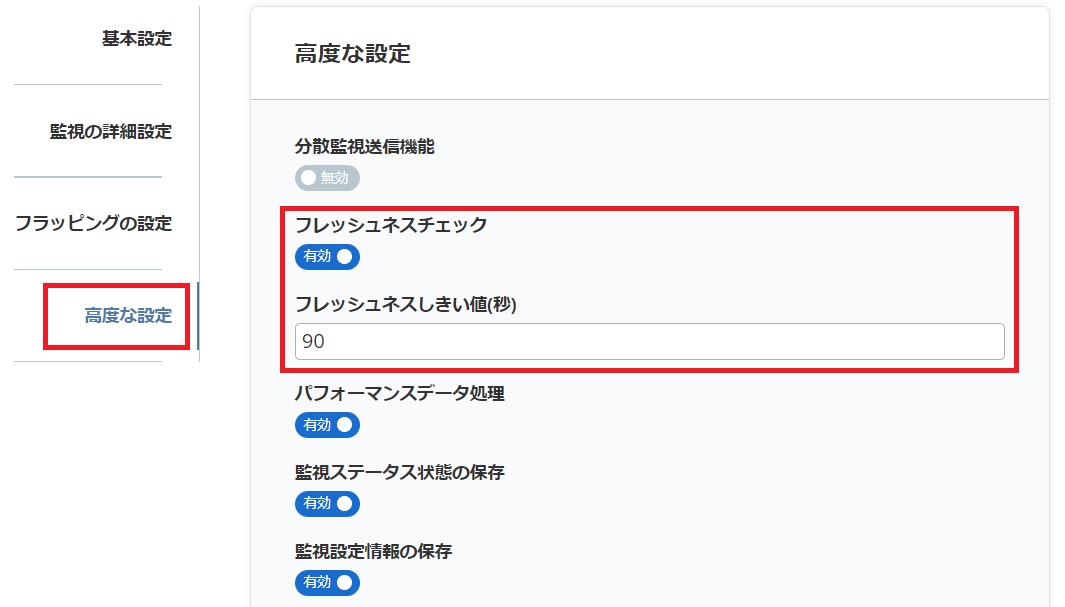Disable the フレッシュネスチェック toggle
Image resolution: width=1065 pixels, height=607 pixels.
[x=327, y=256]
